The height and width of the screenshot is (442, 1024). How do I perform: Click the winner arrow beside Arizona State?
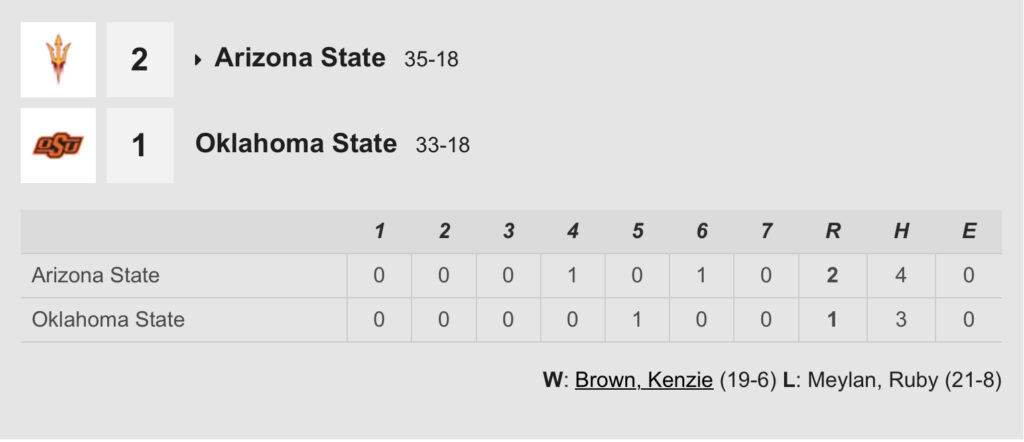(x=198, y=60)
